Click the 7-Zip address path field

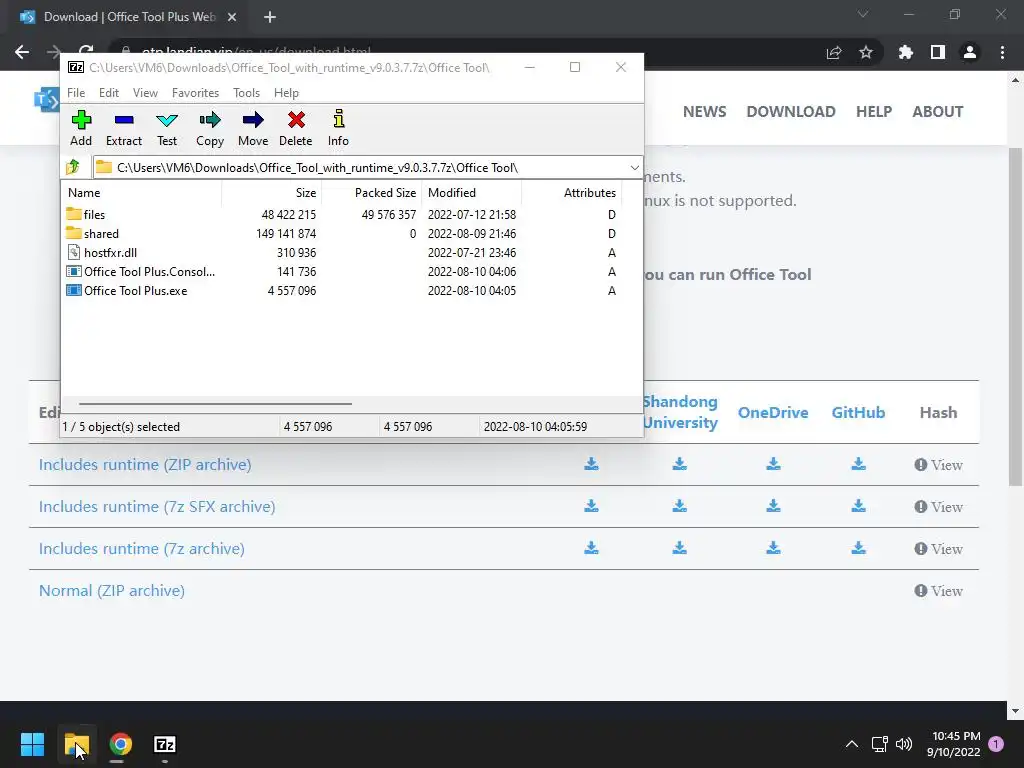click(x=368, y=168)
